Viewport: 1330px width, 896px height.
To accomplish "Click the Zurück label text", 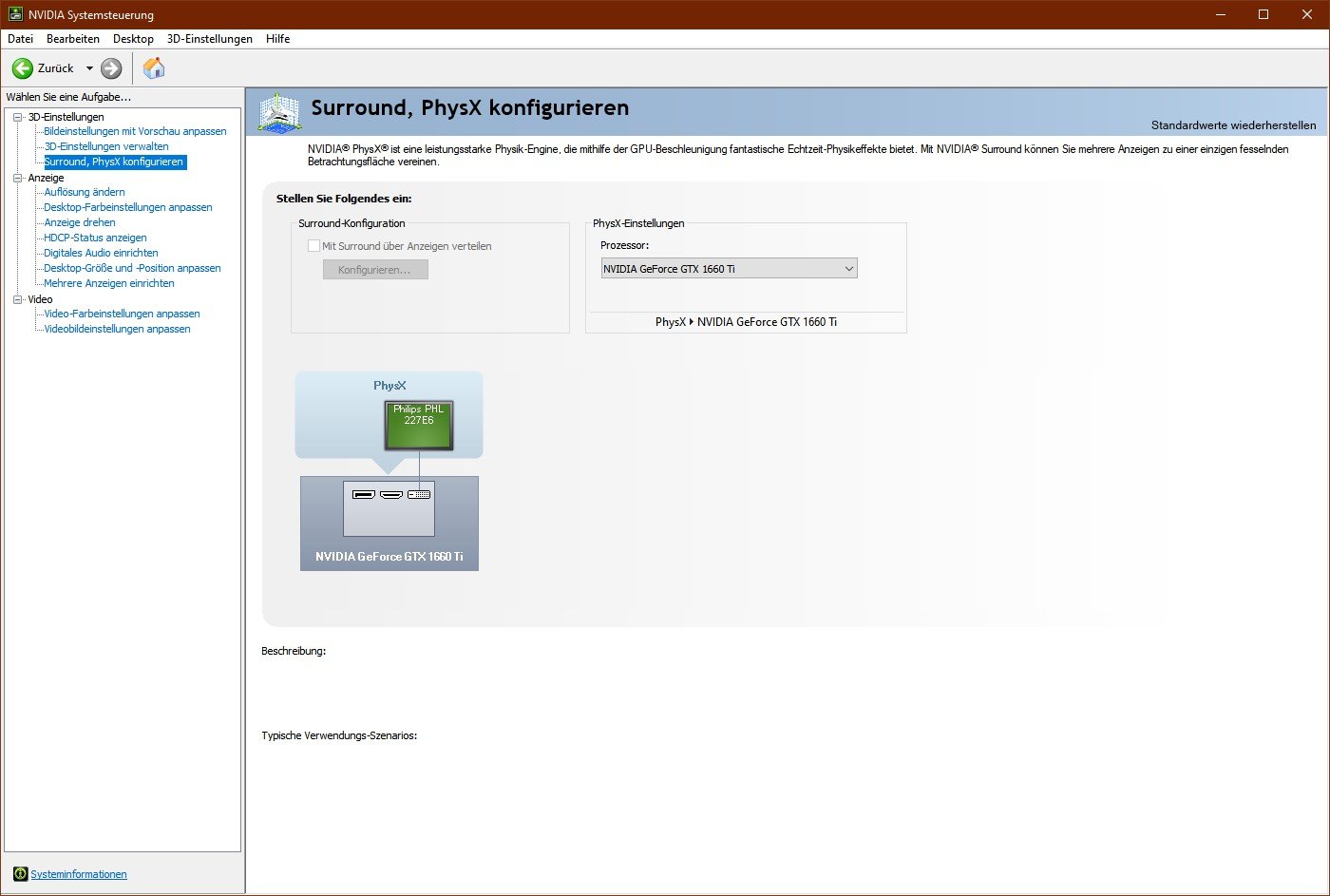I will [x=56, y=68].
